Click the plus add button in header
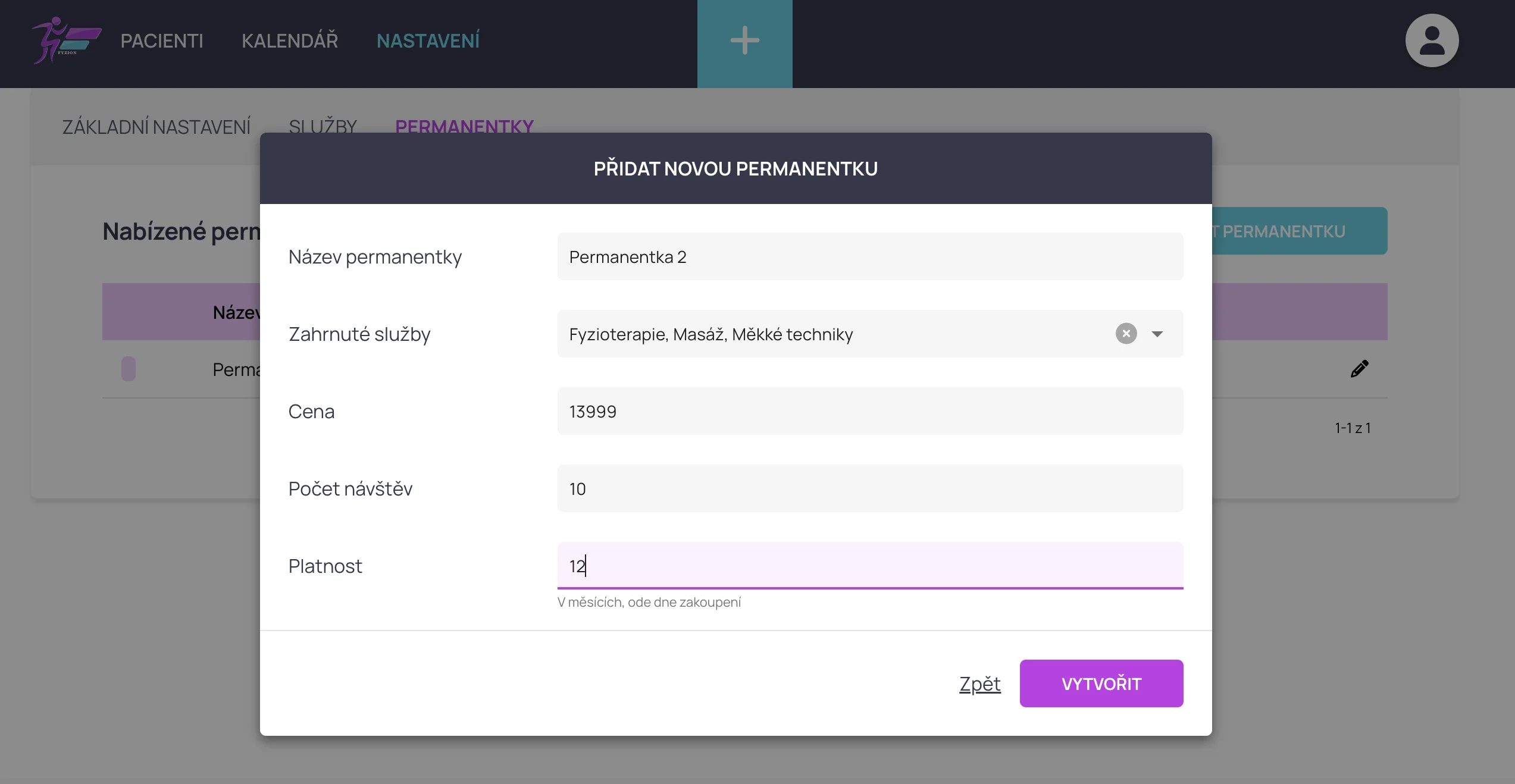 coord(744,42)
